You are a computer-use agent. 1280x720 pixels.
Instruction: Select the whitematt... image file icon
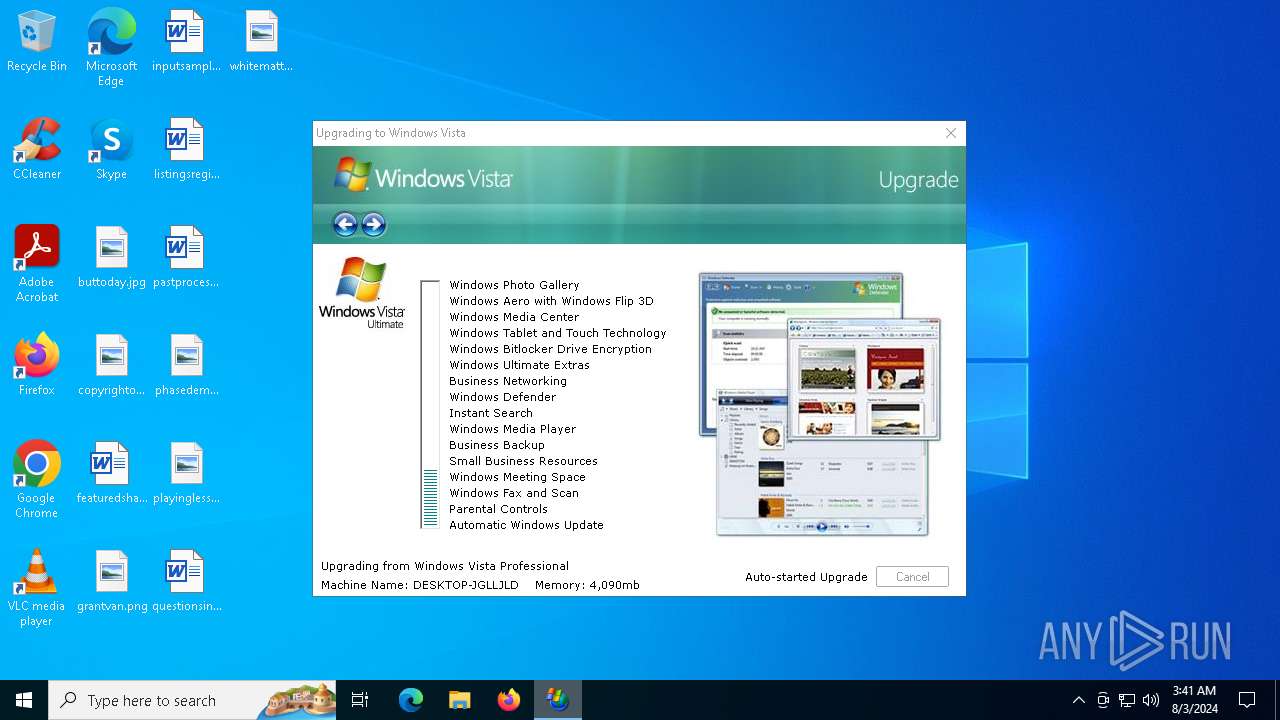pyautogui.click(x=261, y=42)
